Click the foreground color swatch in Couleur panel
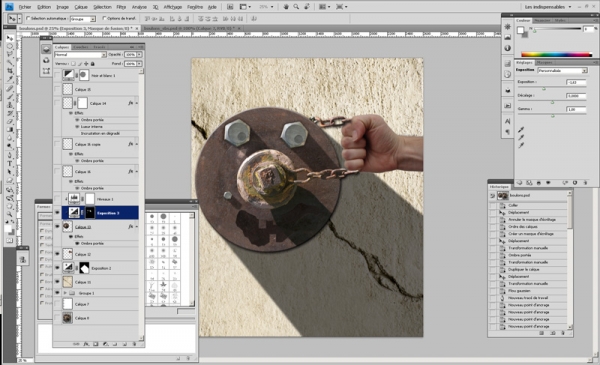 520,30
